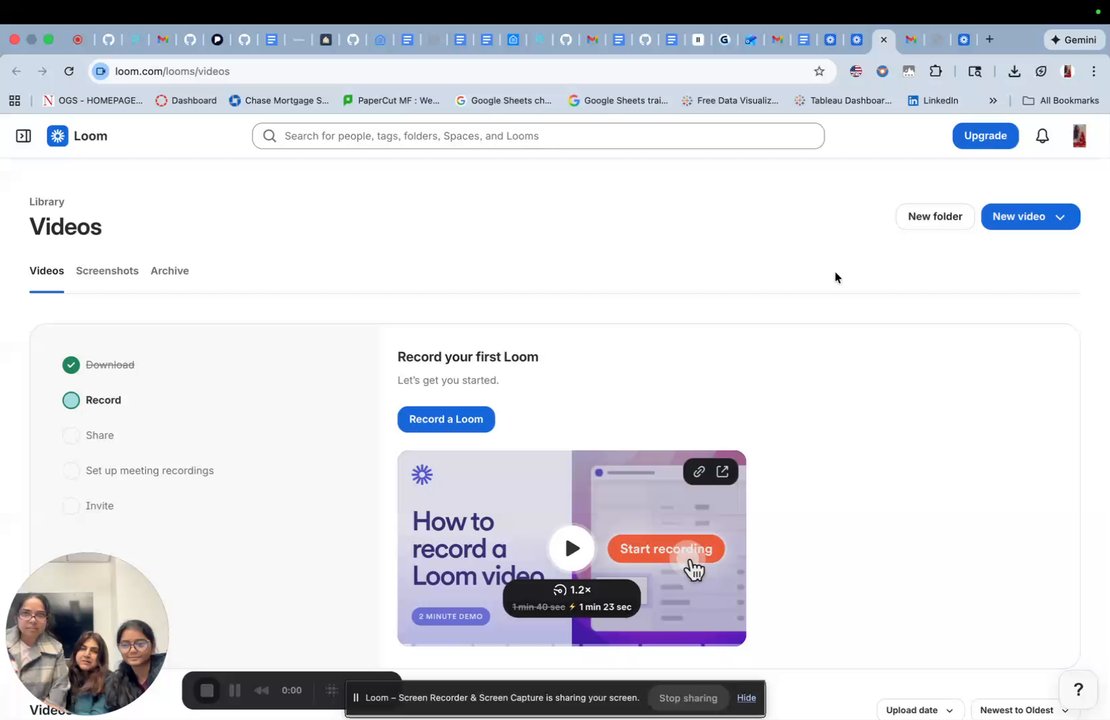Open a new browser tab

pyautogui.click(x=990, y=39)
